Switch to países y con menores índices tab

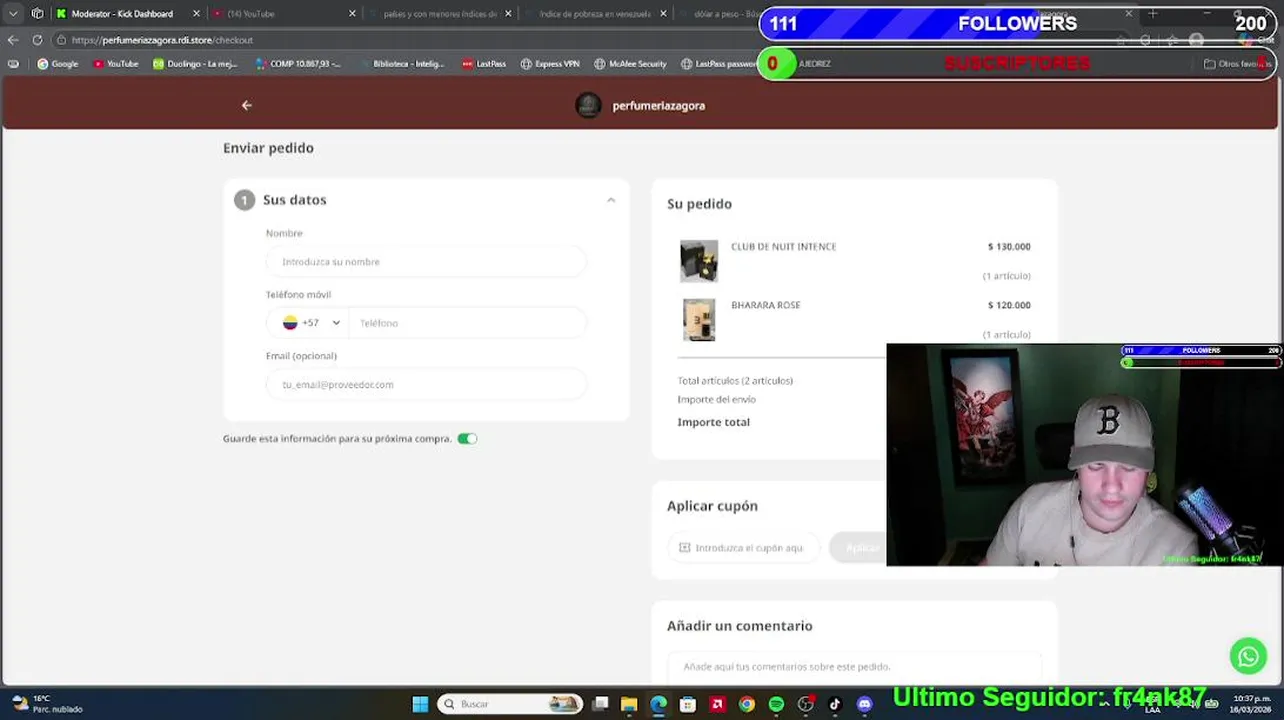(440, 14)
